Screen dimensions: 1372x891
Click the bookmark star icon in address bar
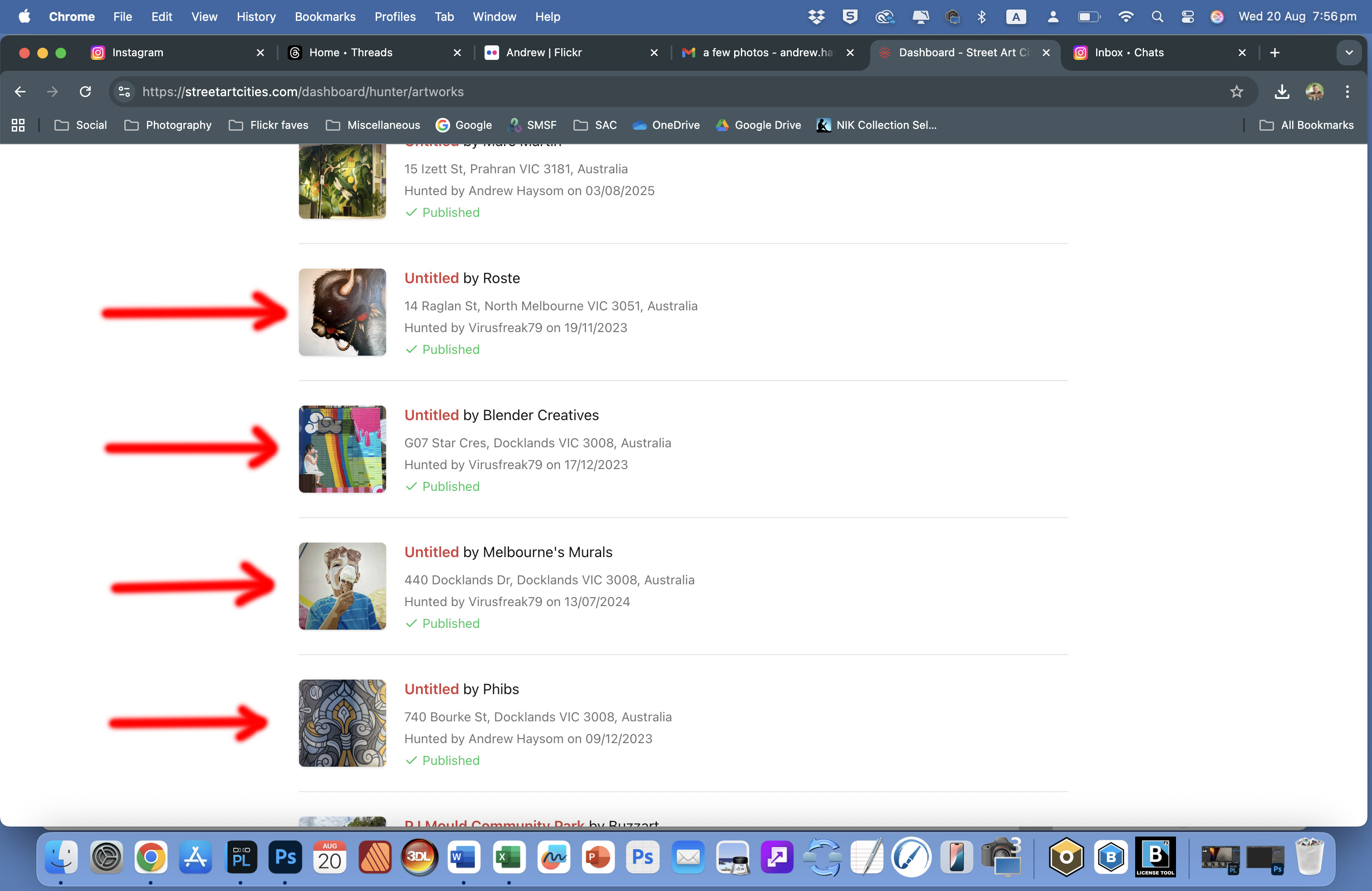pos(1236,92)
